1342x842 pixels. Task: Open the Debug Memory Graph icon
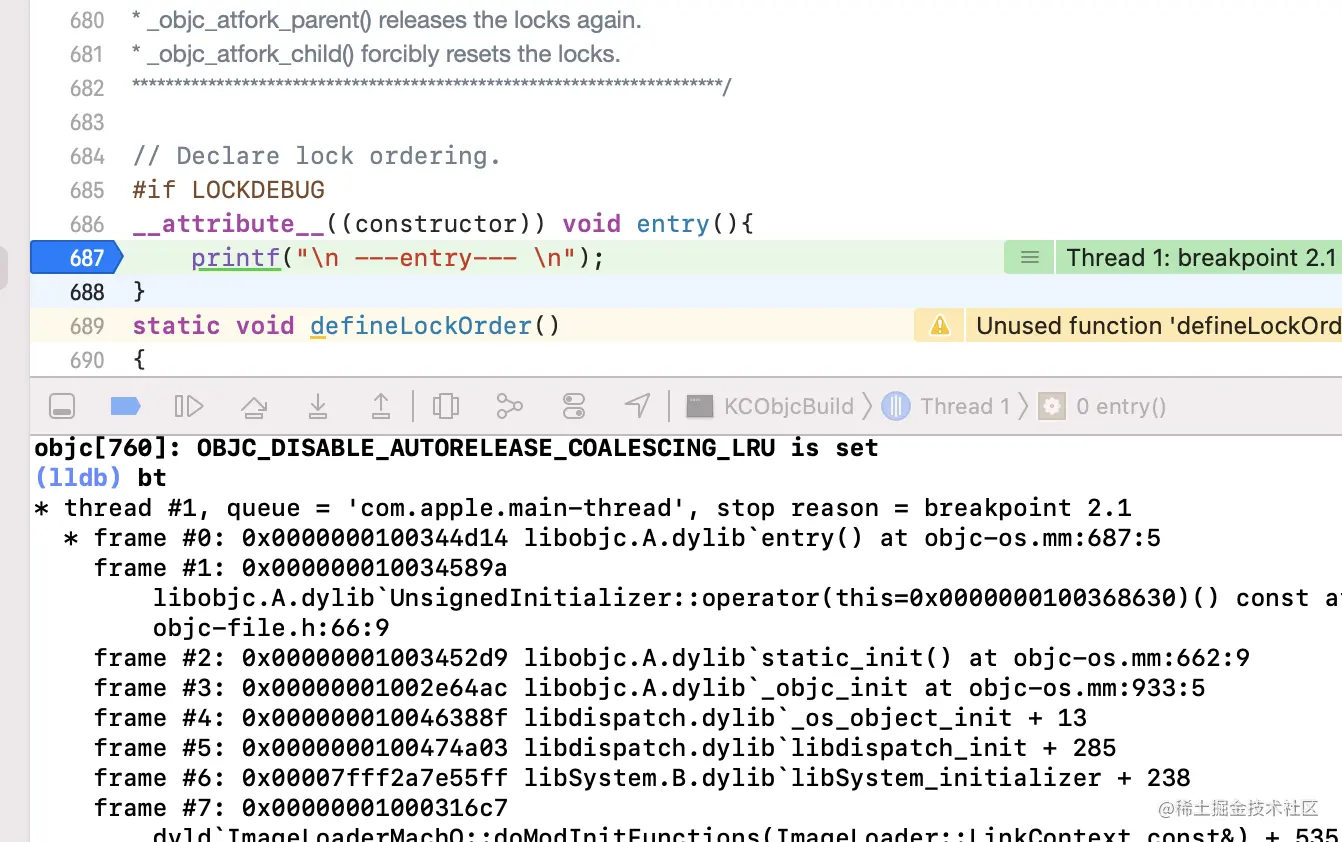(509, 406)
